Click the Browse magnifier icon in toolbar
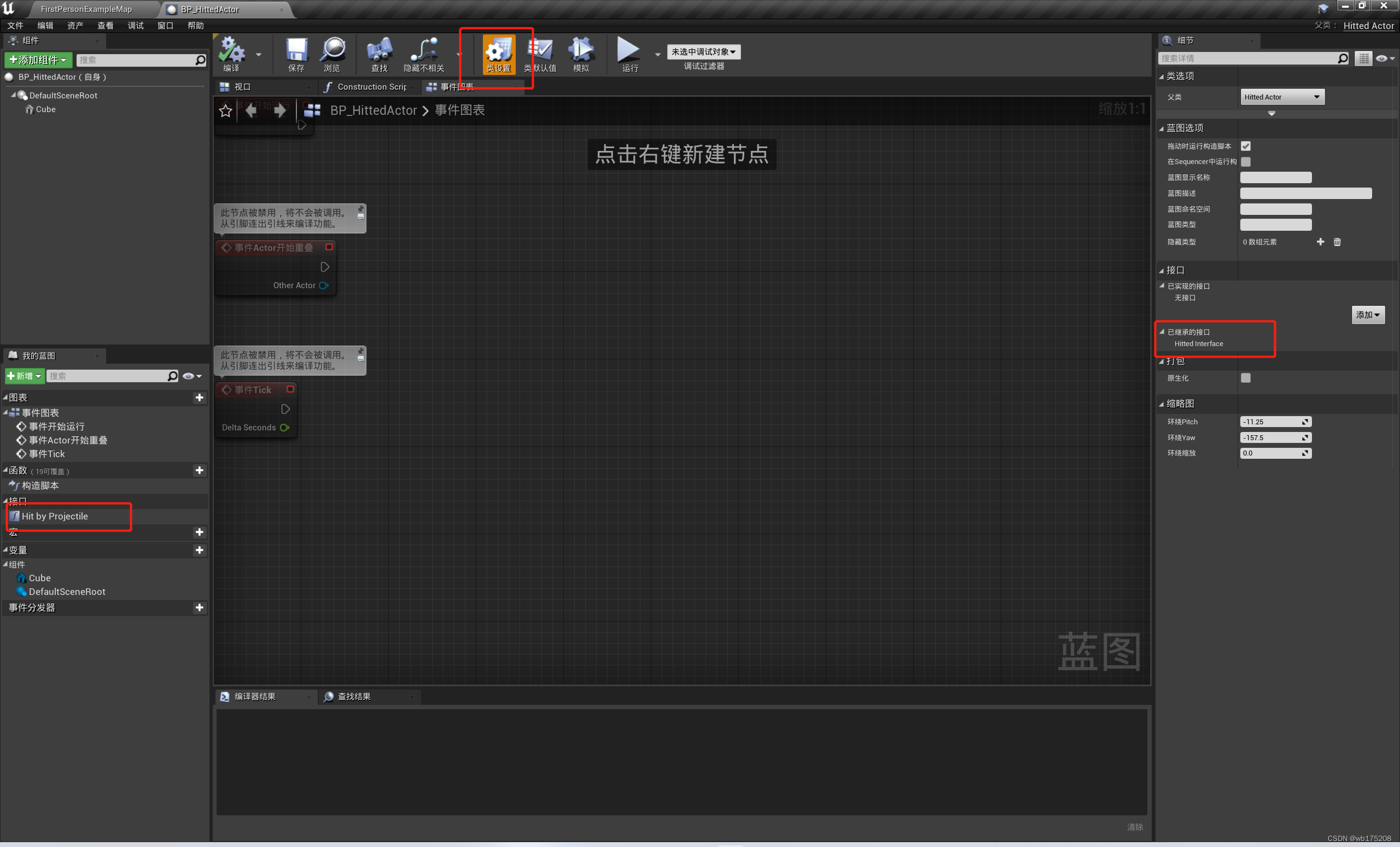Viewport: 1400px width, 847px height. point(332,50)
